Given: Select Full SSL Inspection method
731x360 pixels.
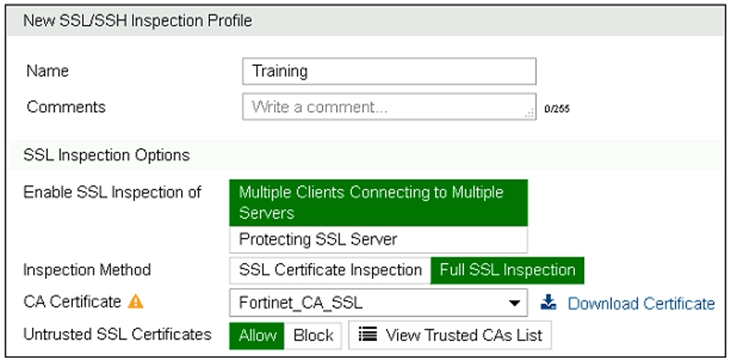Looking at the screenshot, I should (x=507, y=270).
